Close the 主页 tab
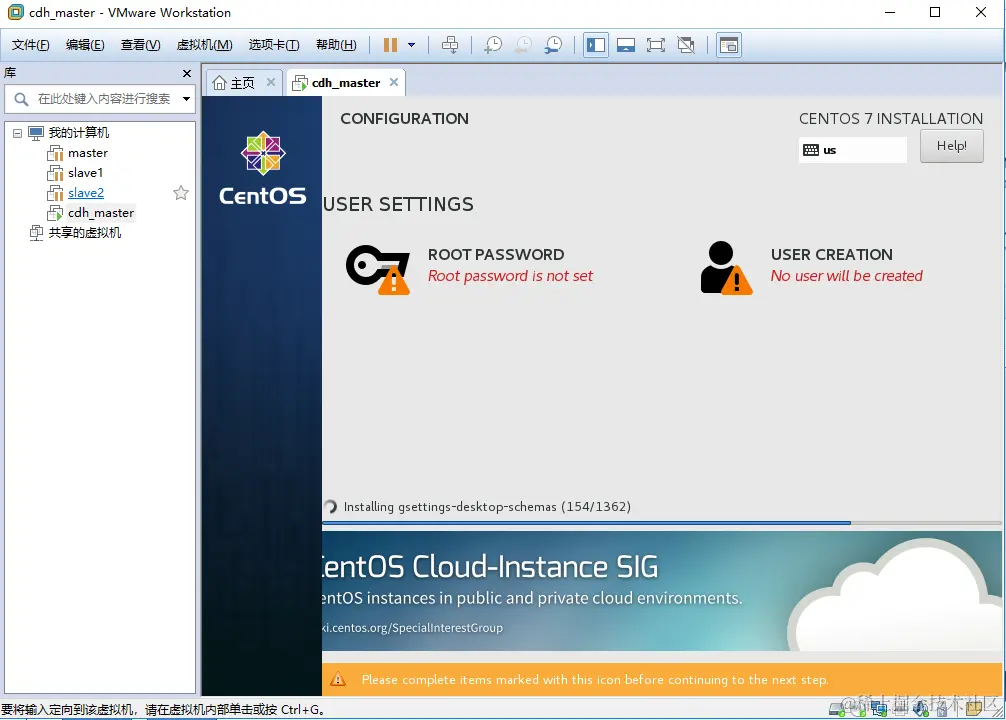The width and height of the screenshot is (1006, 720). tap(271, 82)
